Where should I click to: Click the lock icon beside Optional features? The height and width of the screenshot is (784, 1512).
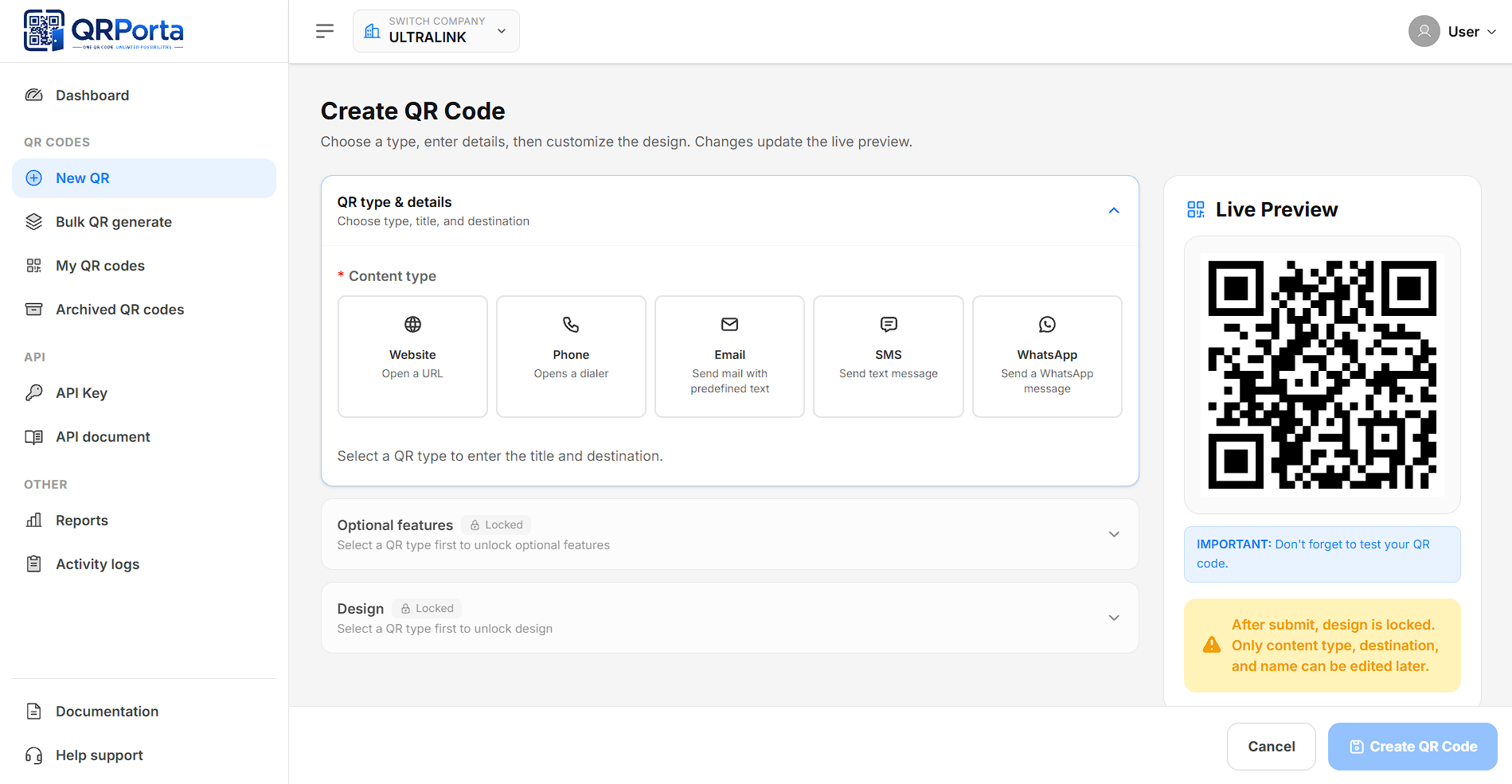475,525
